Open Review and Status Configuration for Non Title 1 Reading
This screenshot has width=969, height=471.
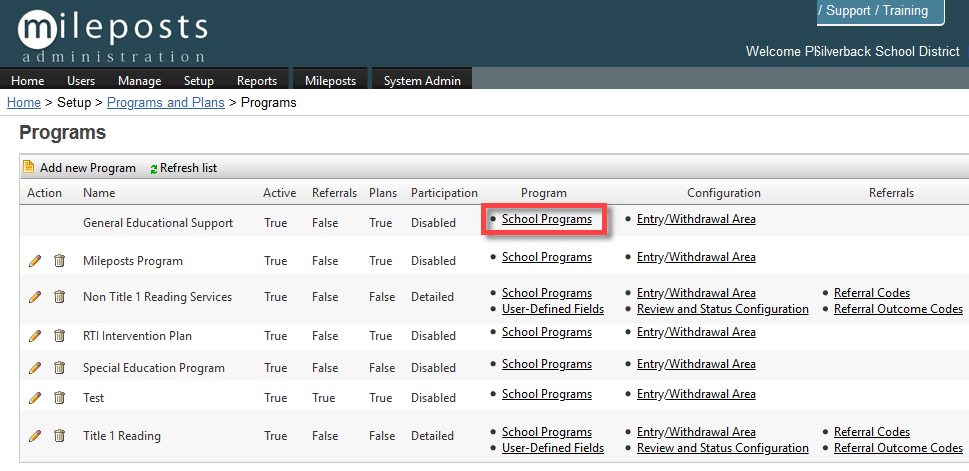[722, 309]
